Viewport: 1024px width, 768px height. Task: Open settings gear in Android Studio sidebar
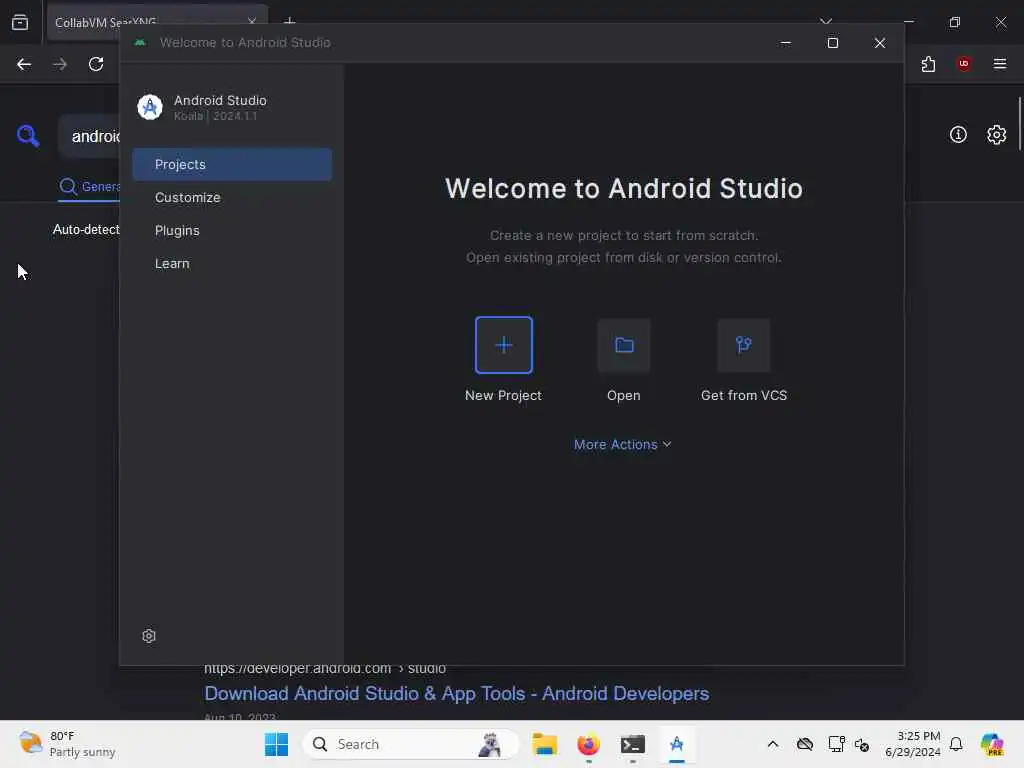(149, 636)
